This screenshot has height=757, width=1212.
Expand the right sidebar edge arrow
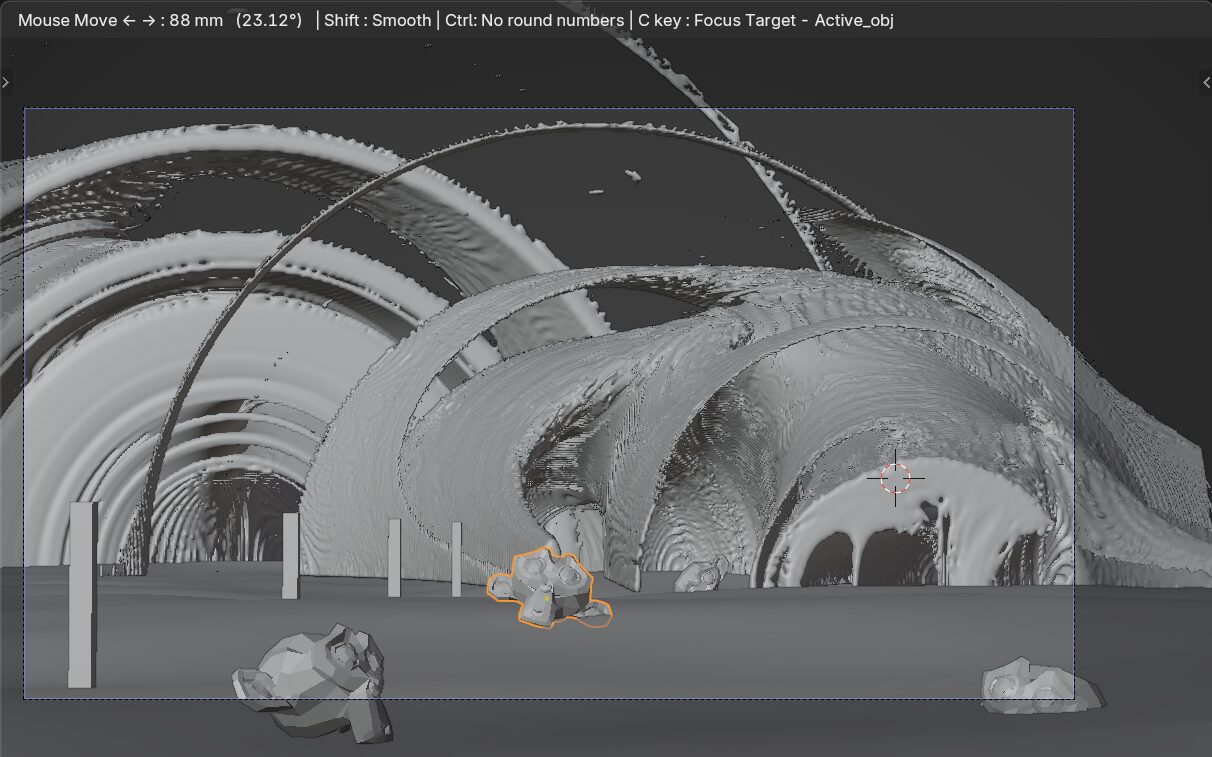coord(1206,83)
